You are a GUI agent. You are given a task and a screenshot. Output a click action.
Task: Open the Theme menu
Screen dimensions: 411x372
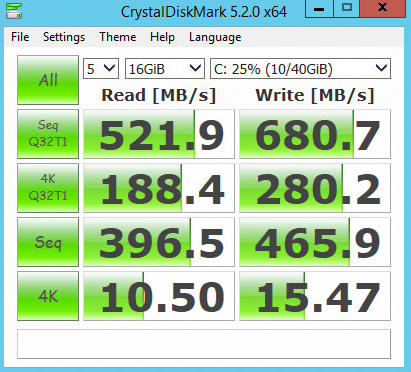(x=118, y=37)
